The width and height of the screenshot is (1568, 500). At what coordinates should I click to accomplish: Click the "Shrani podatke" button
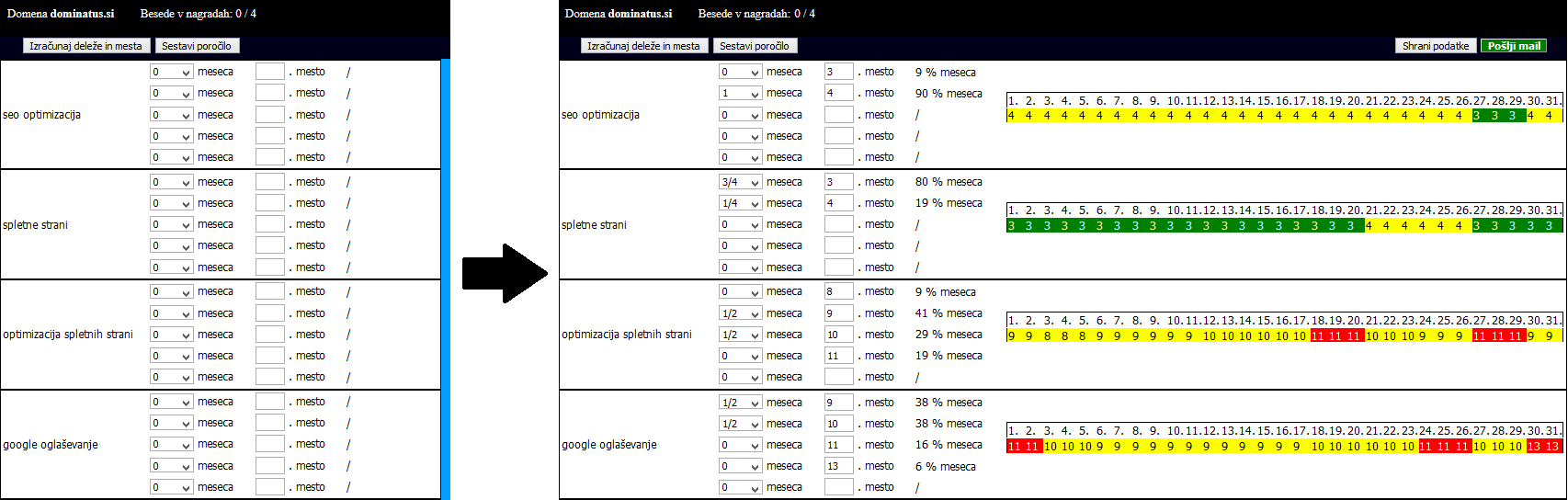tap(1436, 46)
